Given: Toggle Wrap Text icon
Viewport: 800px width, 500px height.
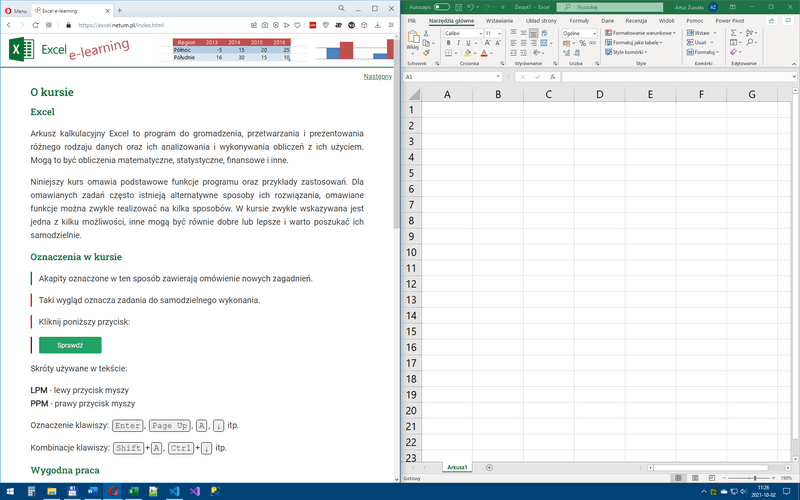Looking at the screenshot, I should [x=544, y=33].
